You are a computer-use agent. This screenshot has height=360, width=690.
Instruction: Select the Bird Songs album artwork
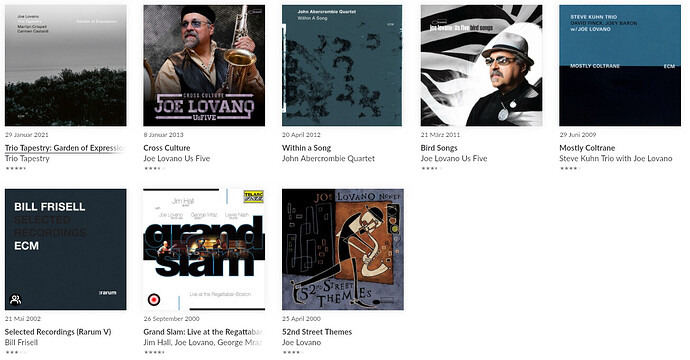click(x=481, y=66)
